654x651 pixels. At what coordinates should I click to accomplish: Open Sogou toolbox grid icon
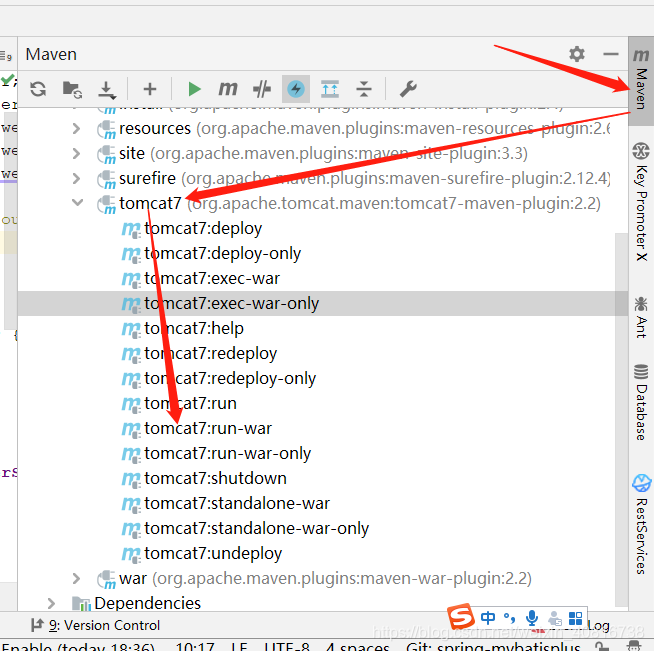pos(576,618)
